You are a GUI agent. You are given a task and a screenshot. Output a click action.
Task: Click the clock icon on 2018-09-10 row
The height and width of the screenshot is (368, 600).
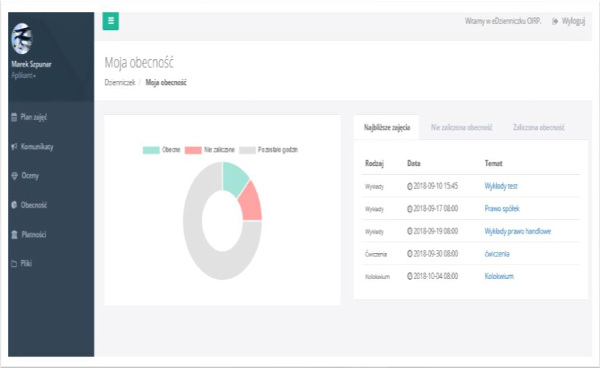pos(409,186)
